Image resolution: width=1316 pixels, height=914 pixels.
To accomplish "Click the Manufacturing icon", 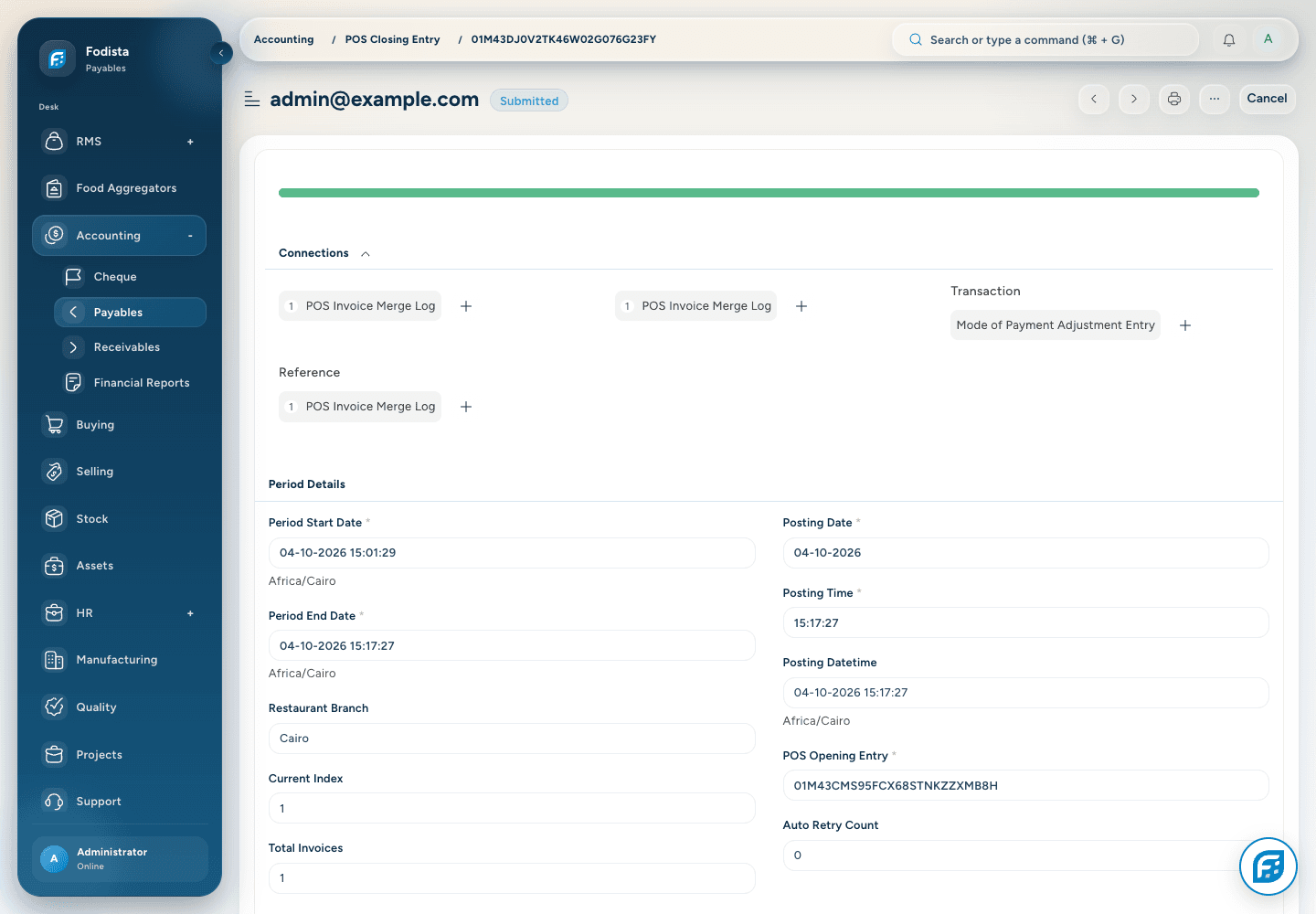I will 55,660.
